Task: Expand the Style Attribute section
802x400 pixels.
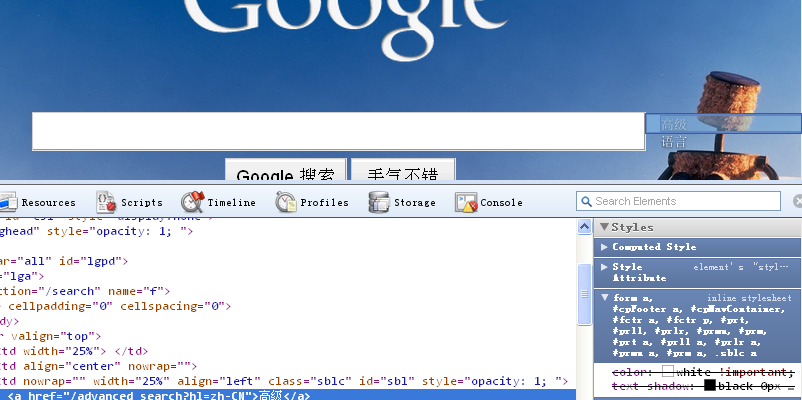Action: tap(604, 268)
